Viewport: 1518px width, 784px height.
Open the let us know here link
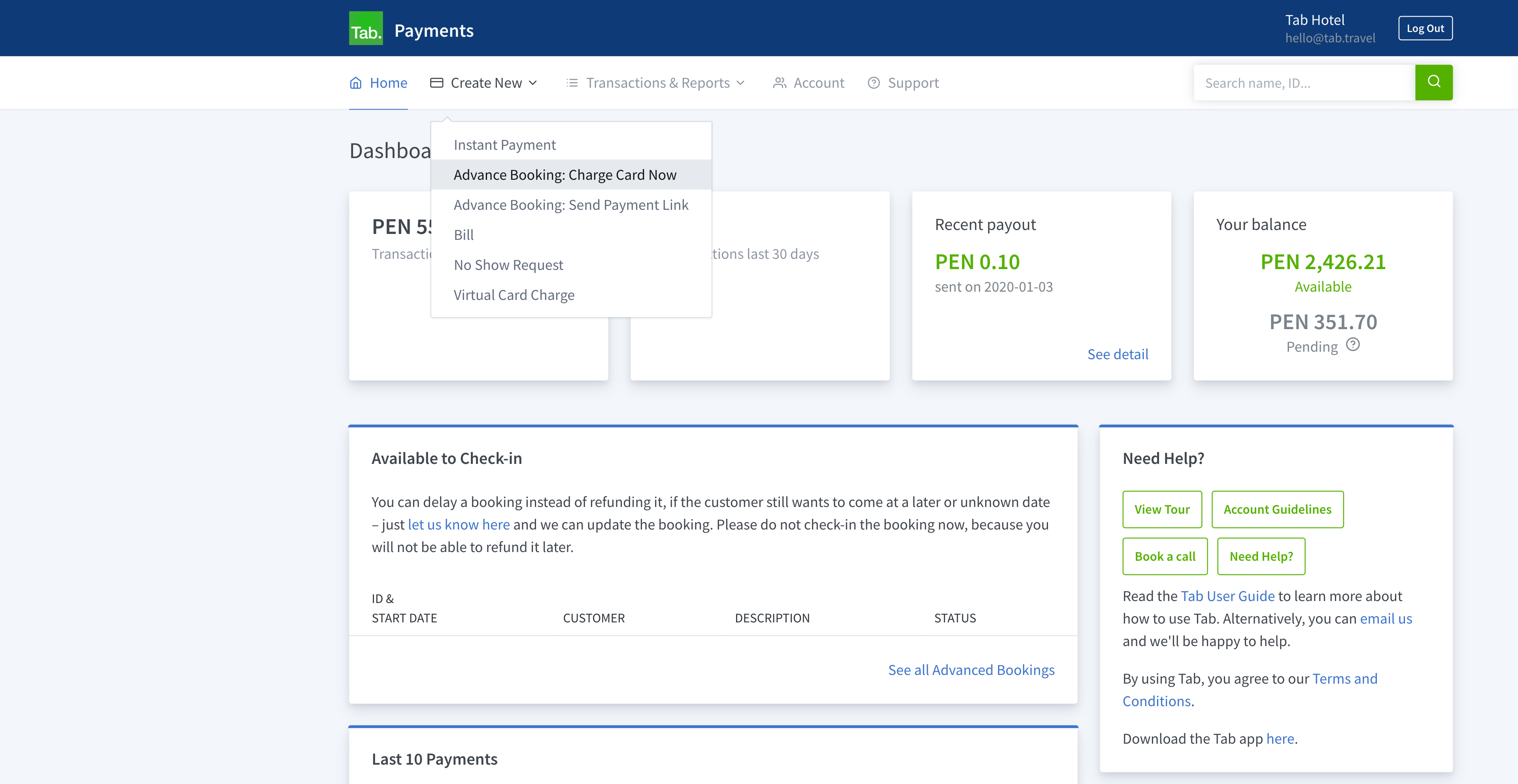pyautogui.click(x=459, y=524)
